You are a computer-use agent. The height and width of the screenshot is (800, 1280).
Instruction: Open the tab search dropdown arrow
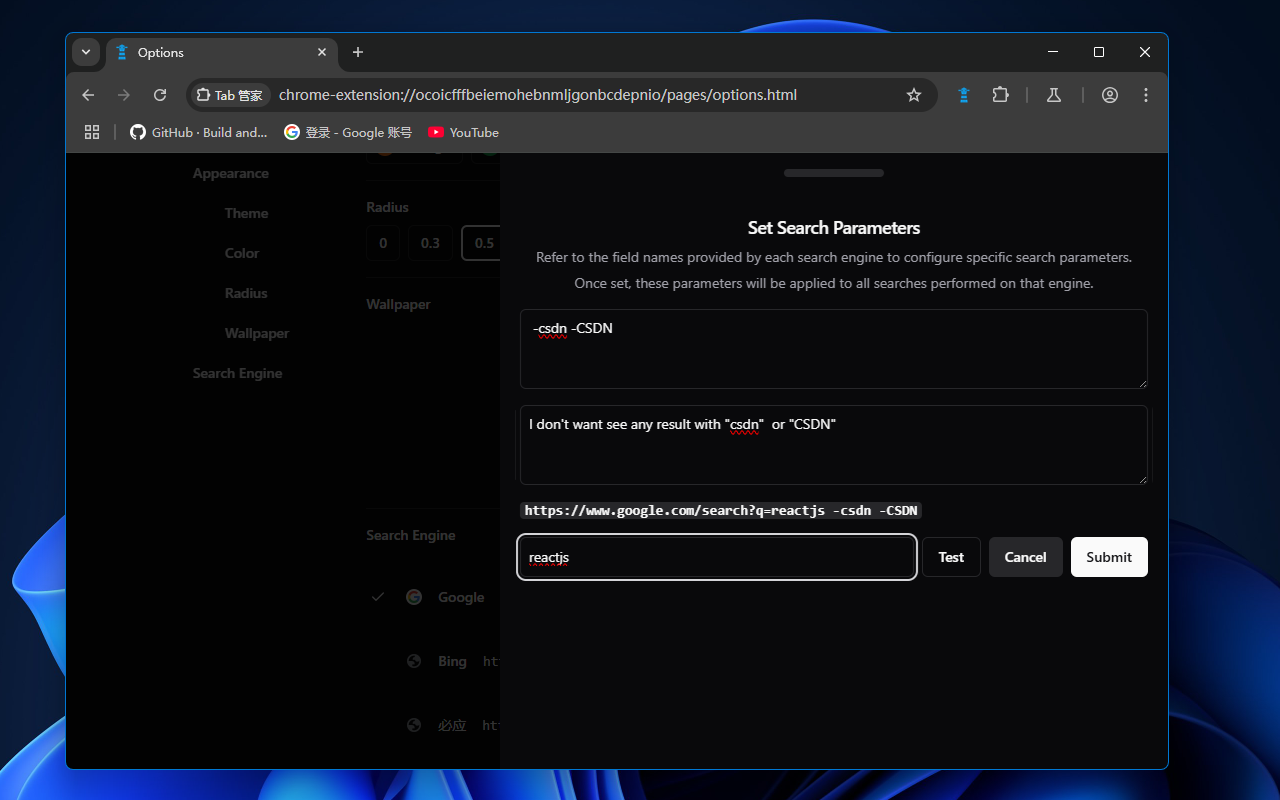[86, 52]
